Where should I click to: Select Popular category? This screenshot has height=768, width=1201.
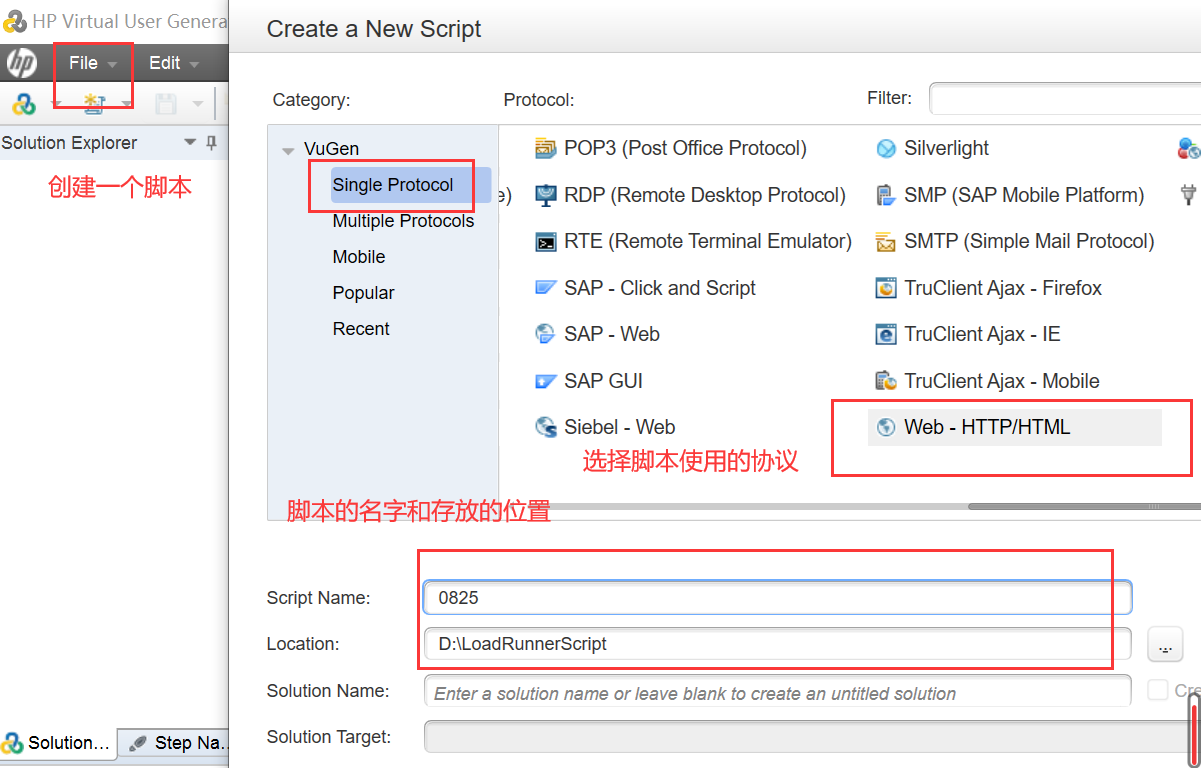[x=363, y=293]
